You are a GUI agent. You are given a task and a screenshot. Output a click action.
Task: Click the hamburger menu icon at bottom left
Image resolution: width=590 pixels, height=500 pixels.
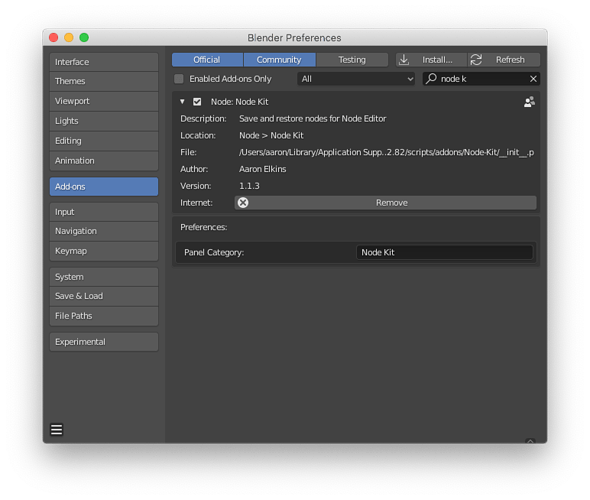56,429
